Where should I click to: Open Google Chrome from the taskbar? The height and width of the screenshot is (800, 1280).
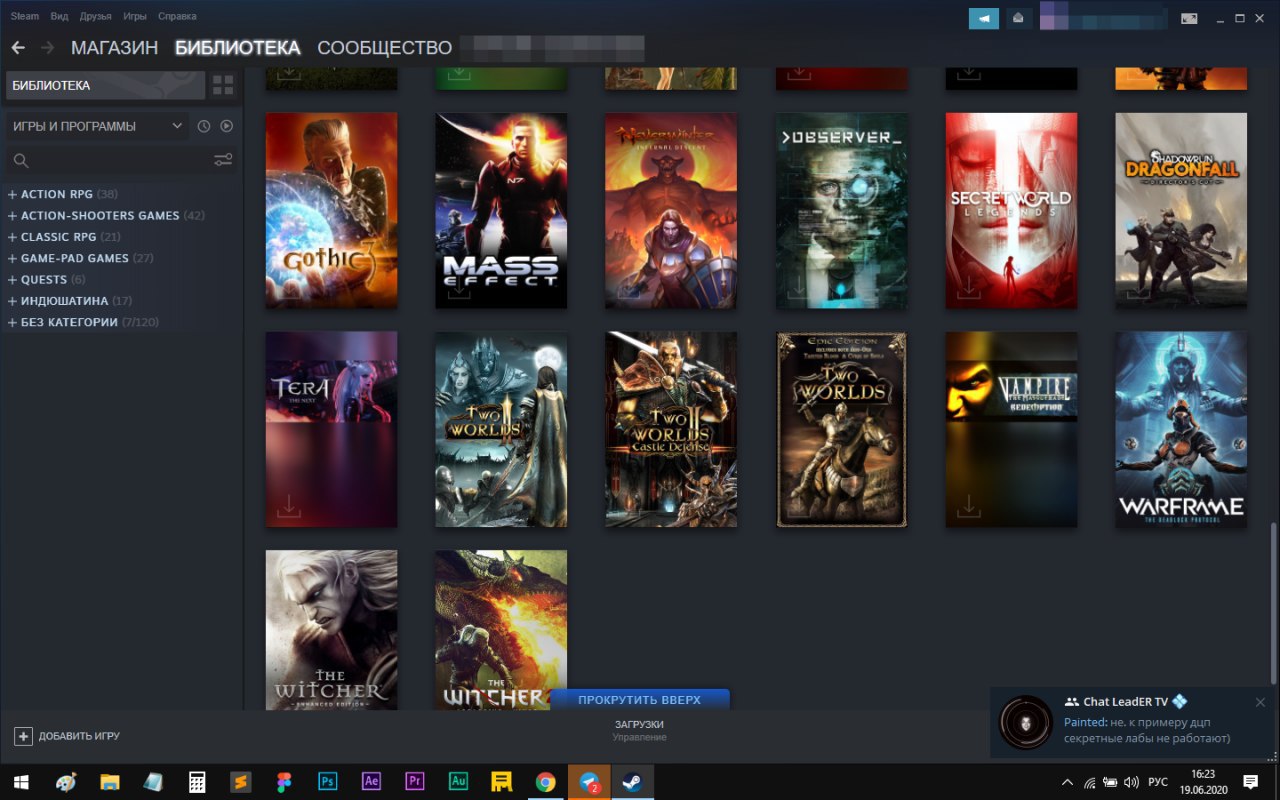(545, 781)
